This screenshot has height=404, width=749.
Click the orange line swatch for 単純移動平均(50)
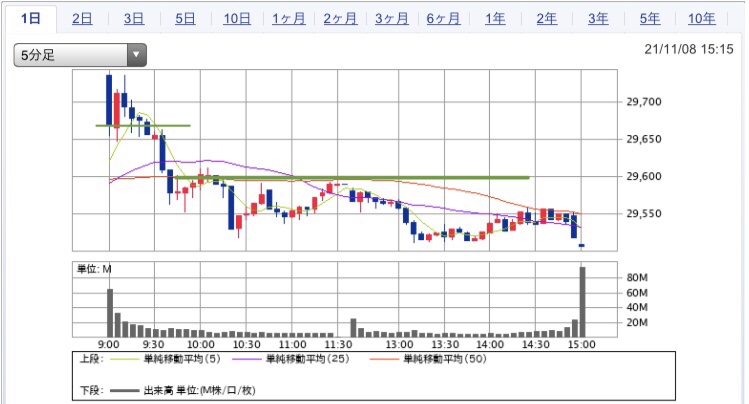point(384,359)
